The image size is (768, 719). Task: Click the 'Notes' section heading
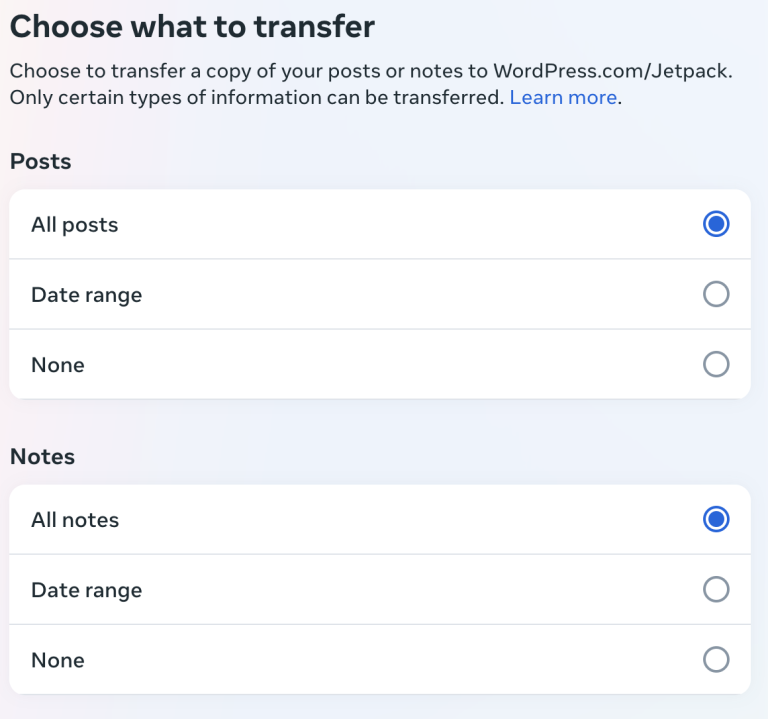pos(43,456)
